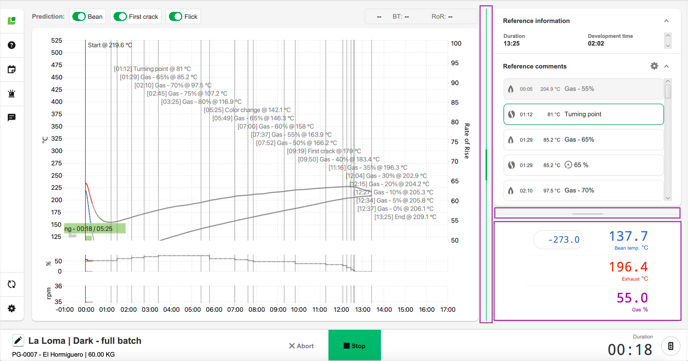Open the help question mark icon

[x=12, y=45]
